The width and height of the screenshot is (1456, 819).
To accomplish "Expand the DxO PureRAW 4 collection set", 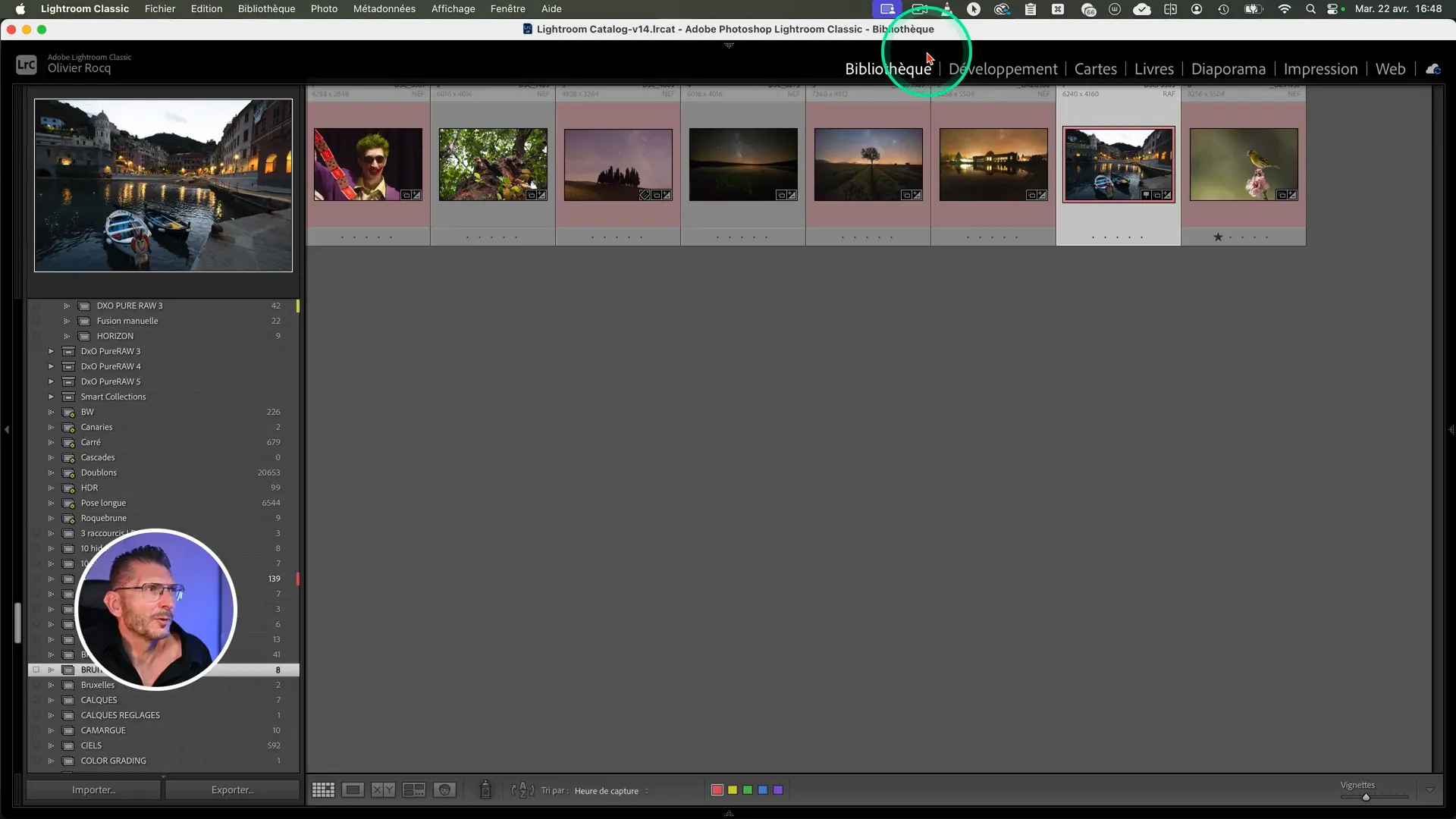I will coord(51,367).
